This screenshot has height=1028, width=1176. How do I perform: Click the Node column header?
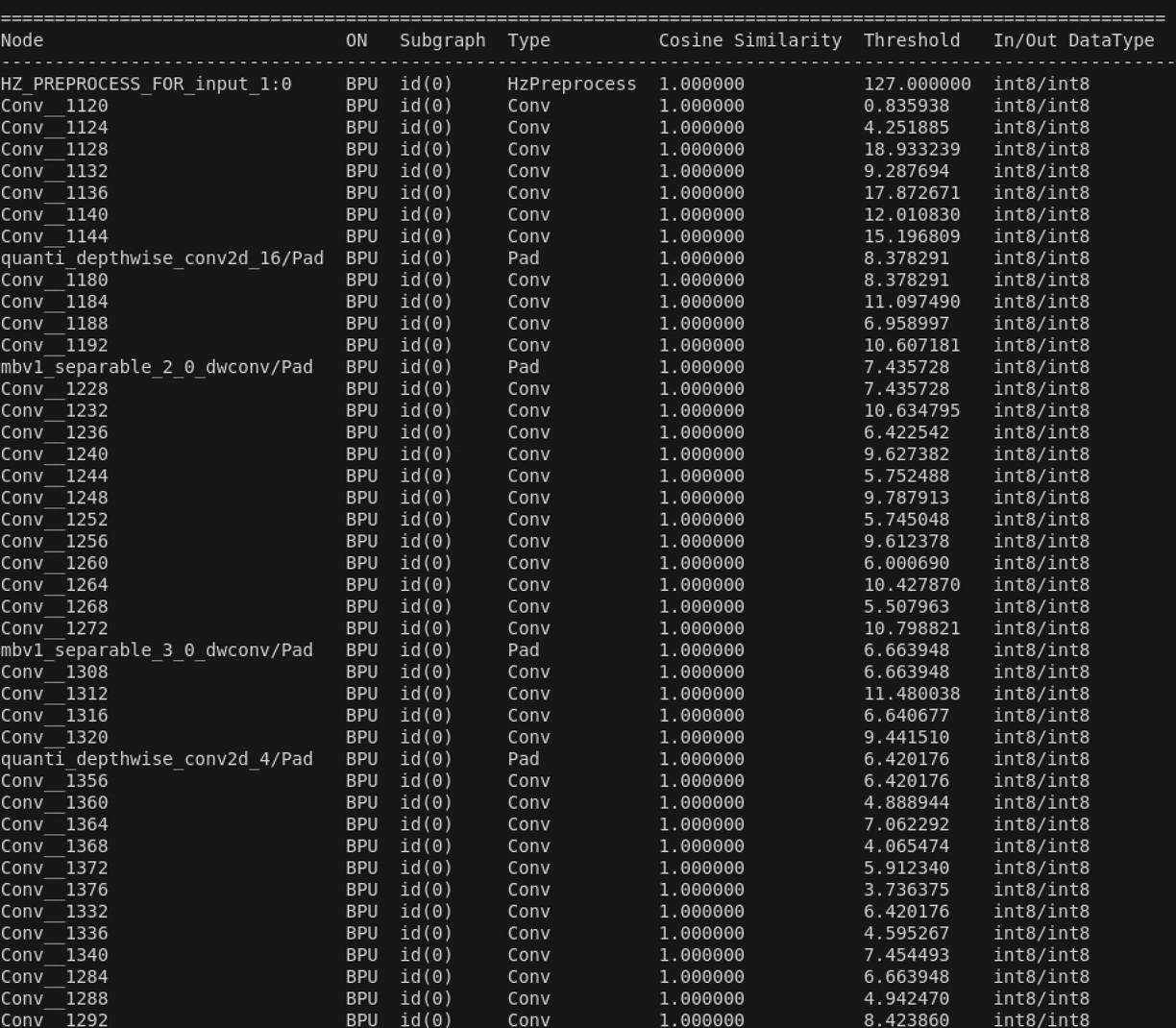22,40
